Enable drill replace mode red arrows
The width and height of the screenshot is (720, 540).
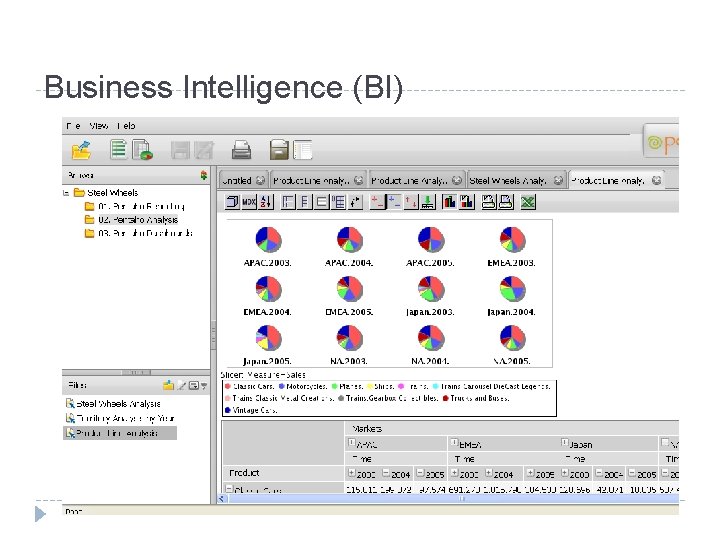click(x=411, y=202)
